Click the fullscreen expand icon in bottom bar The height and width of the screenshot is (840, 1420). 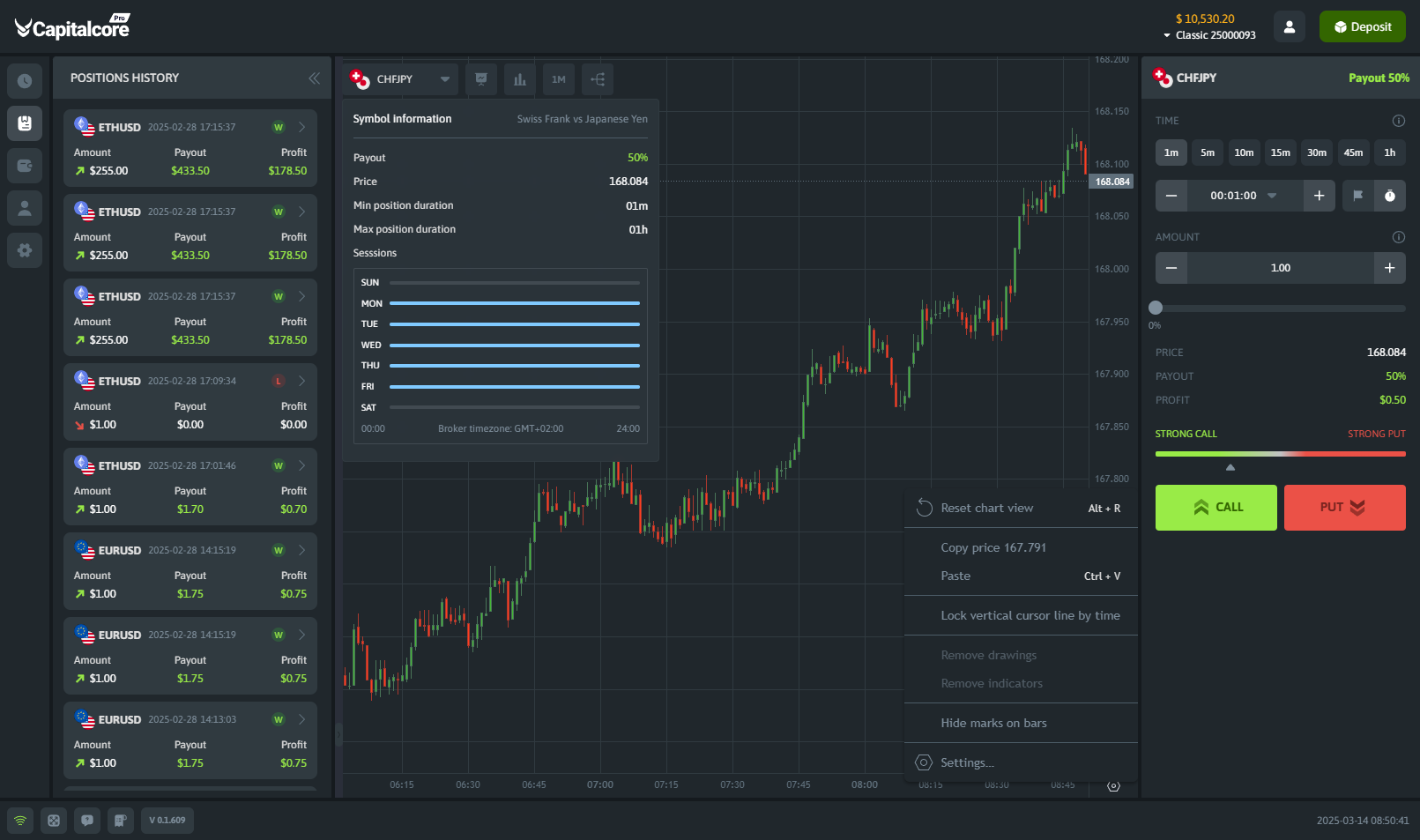(54, 821)
